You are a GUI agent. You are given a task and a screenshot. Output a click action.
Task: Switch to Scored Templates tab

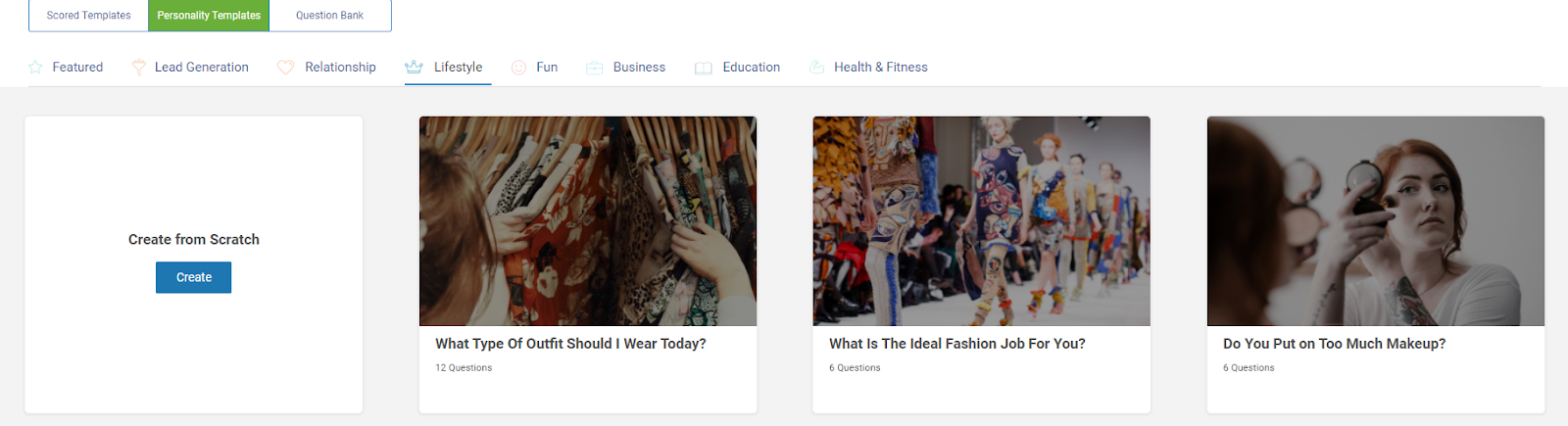pos(88,16)
